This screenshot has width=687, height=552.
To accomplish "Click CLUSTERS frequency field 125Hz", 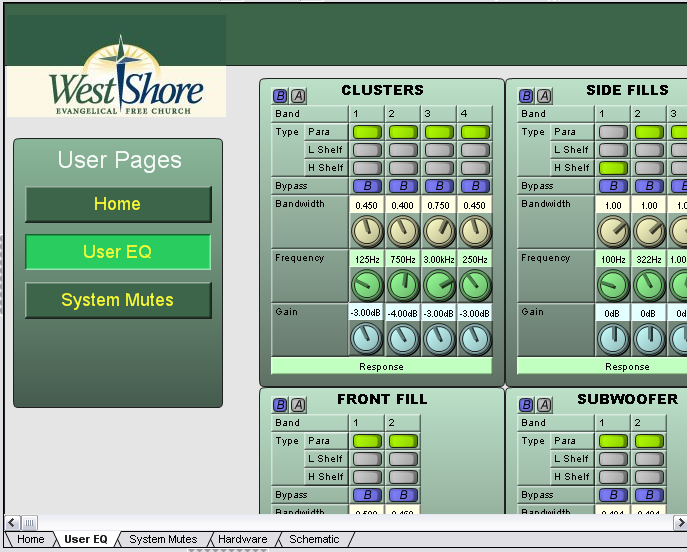I will [367, 259].
